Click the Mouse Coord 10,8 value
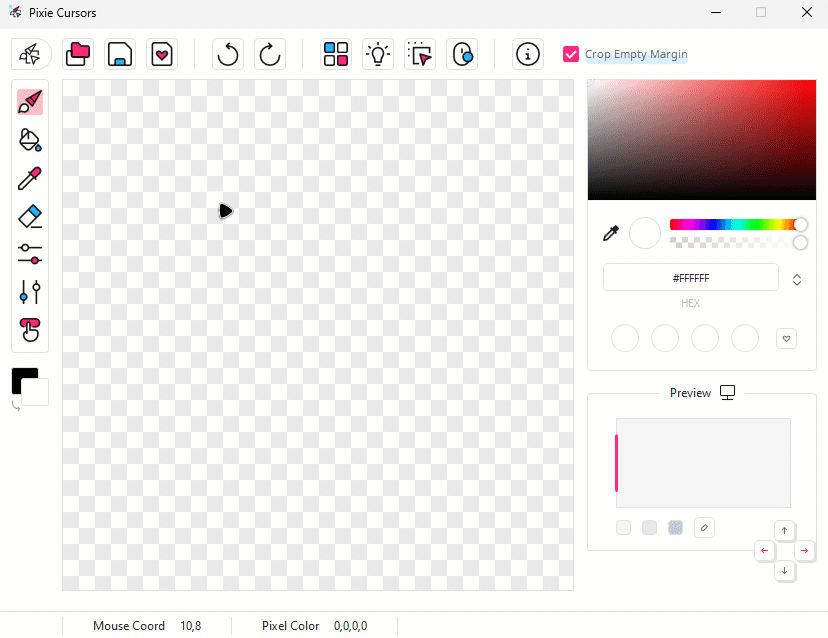828x638 pixels. tap(191, 626)
